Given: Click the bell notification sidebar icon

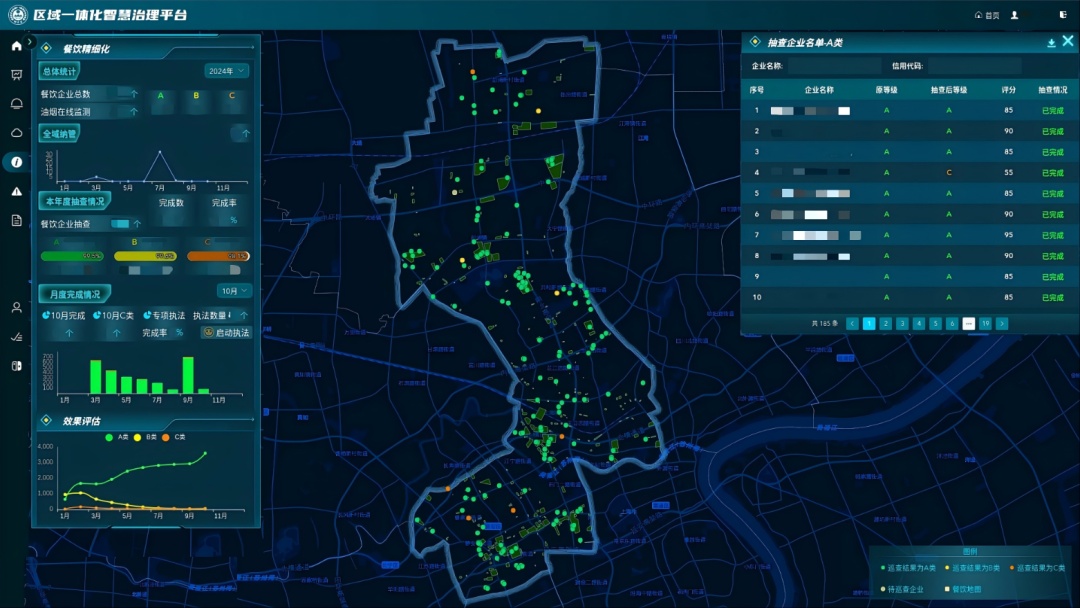Looking at the screenshot, I should click(16, 104).
